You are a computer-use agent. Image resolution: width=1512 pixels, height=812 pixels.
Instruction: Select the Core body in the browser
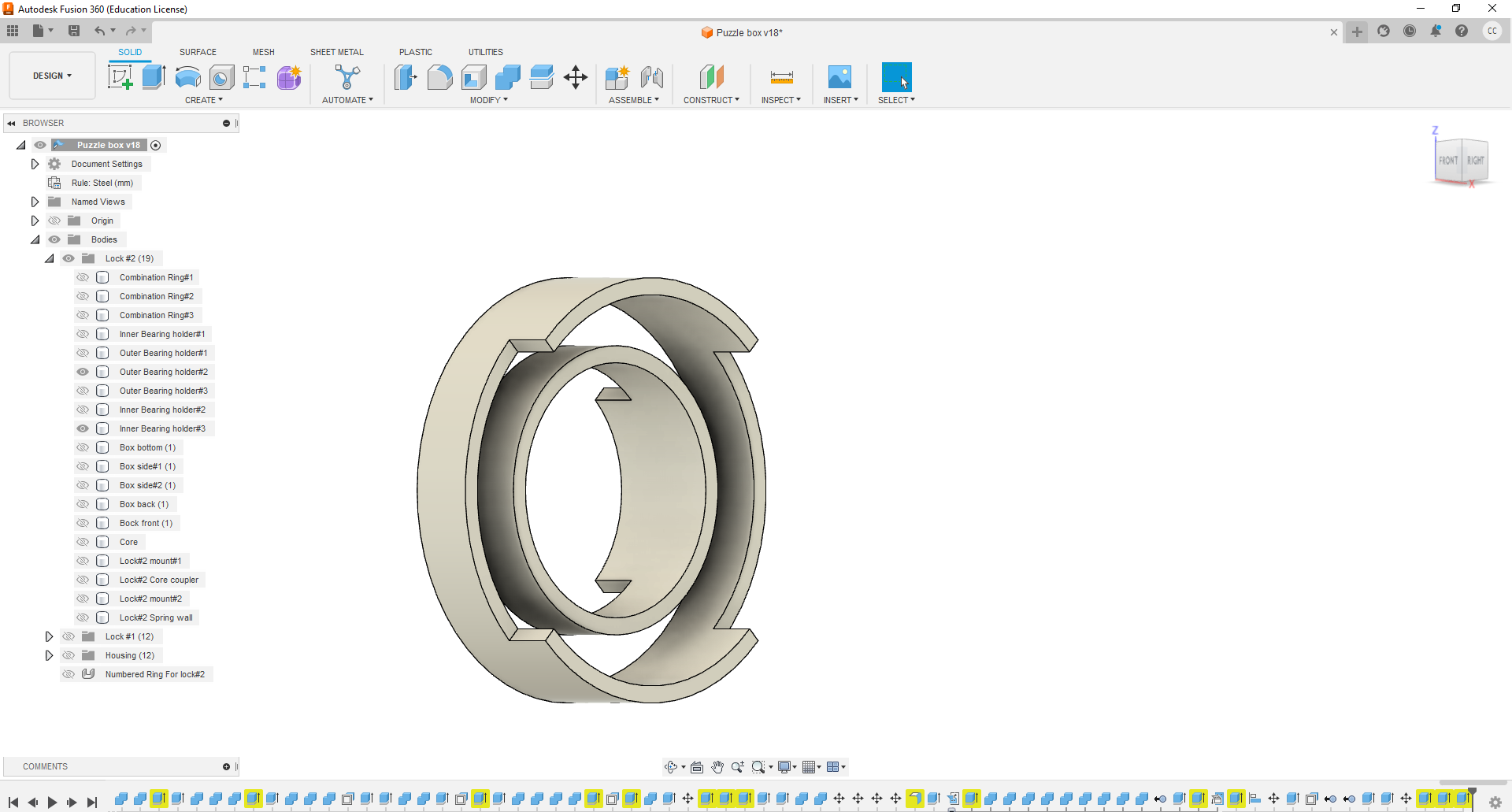(128, 542)
